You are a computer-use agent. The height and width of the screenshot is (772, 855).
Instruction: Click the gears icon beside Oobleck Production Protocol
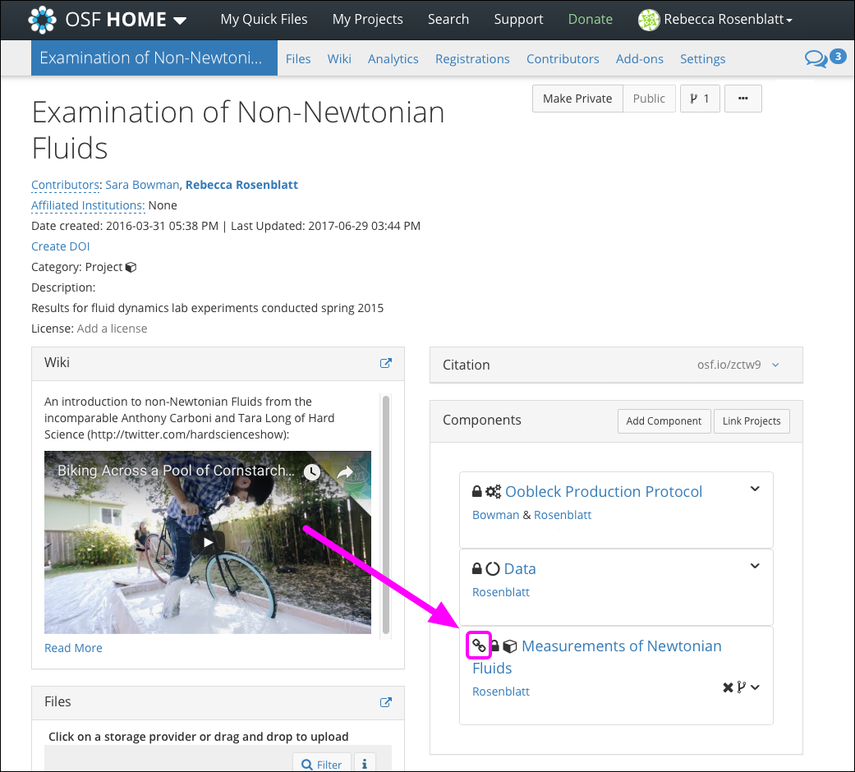click(493, 491)
